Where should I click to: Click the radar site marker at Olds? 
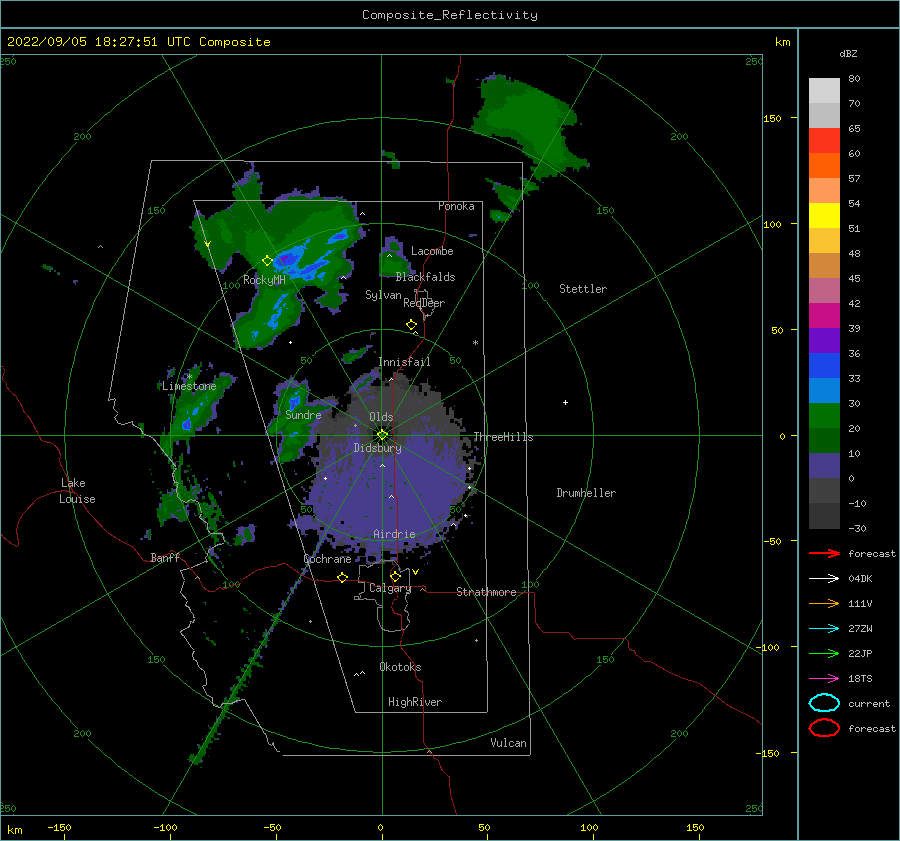coord(382,435)
